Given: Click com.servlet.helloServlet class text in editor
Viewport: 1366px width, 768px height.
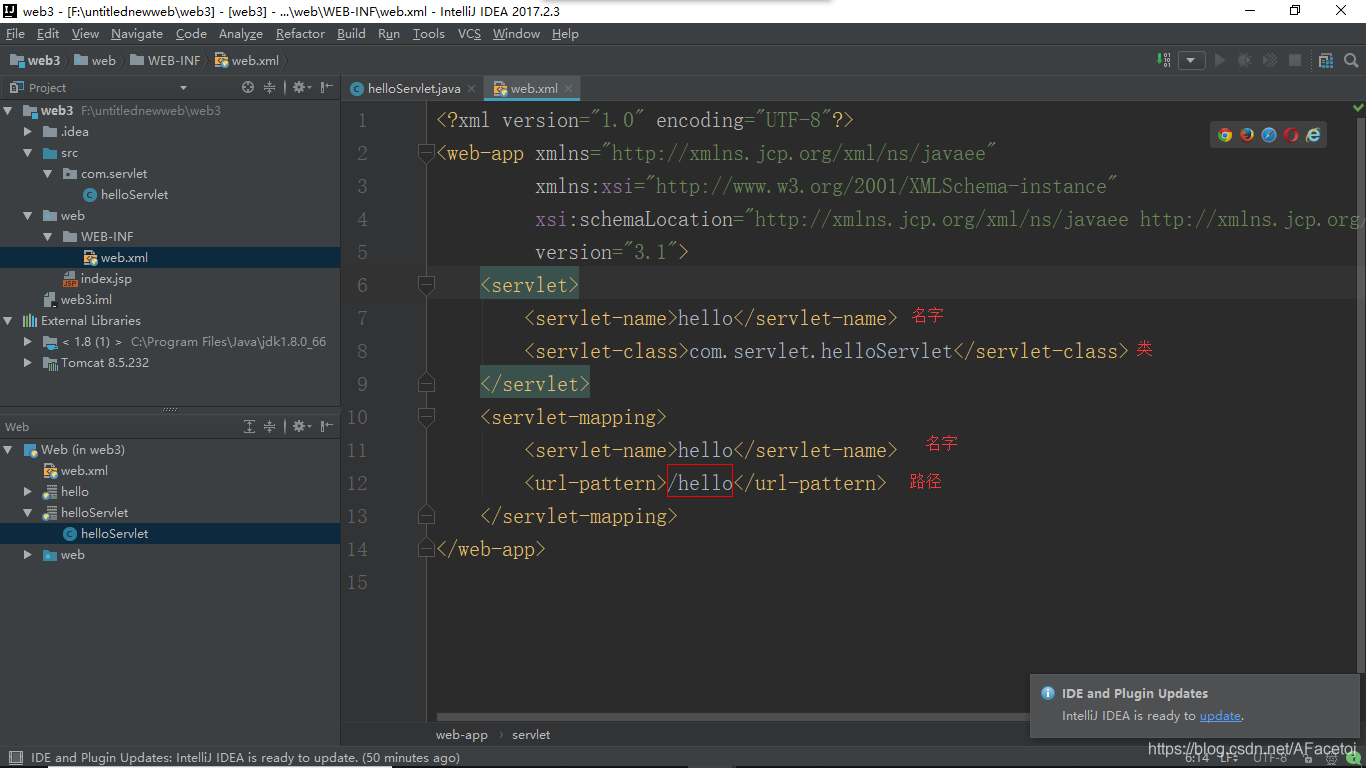Looking at the screenshot, I should [821, 351].
